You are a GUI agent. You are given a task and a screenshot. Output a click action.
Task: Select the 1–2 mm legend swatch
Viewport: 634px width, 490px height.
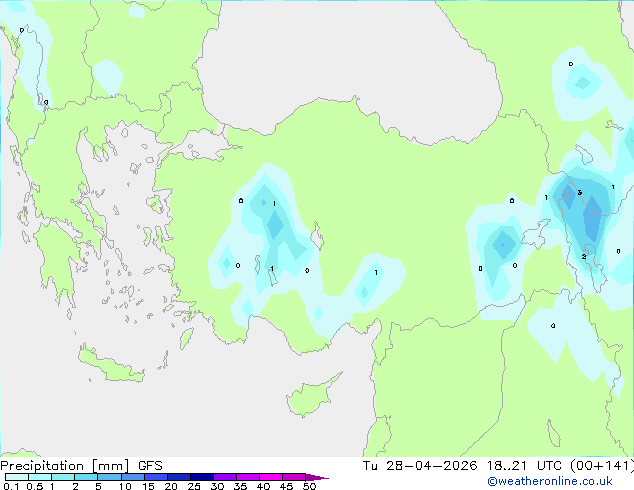coord(63,477)
